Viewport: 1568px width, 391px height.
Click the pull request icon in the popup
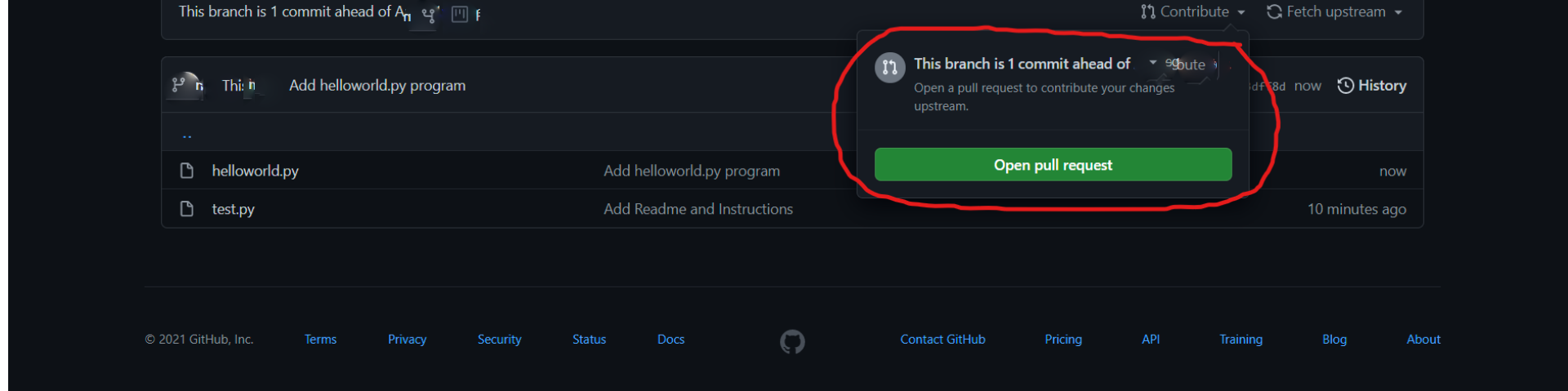(x=890, y=68)
